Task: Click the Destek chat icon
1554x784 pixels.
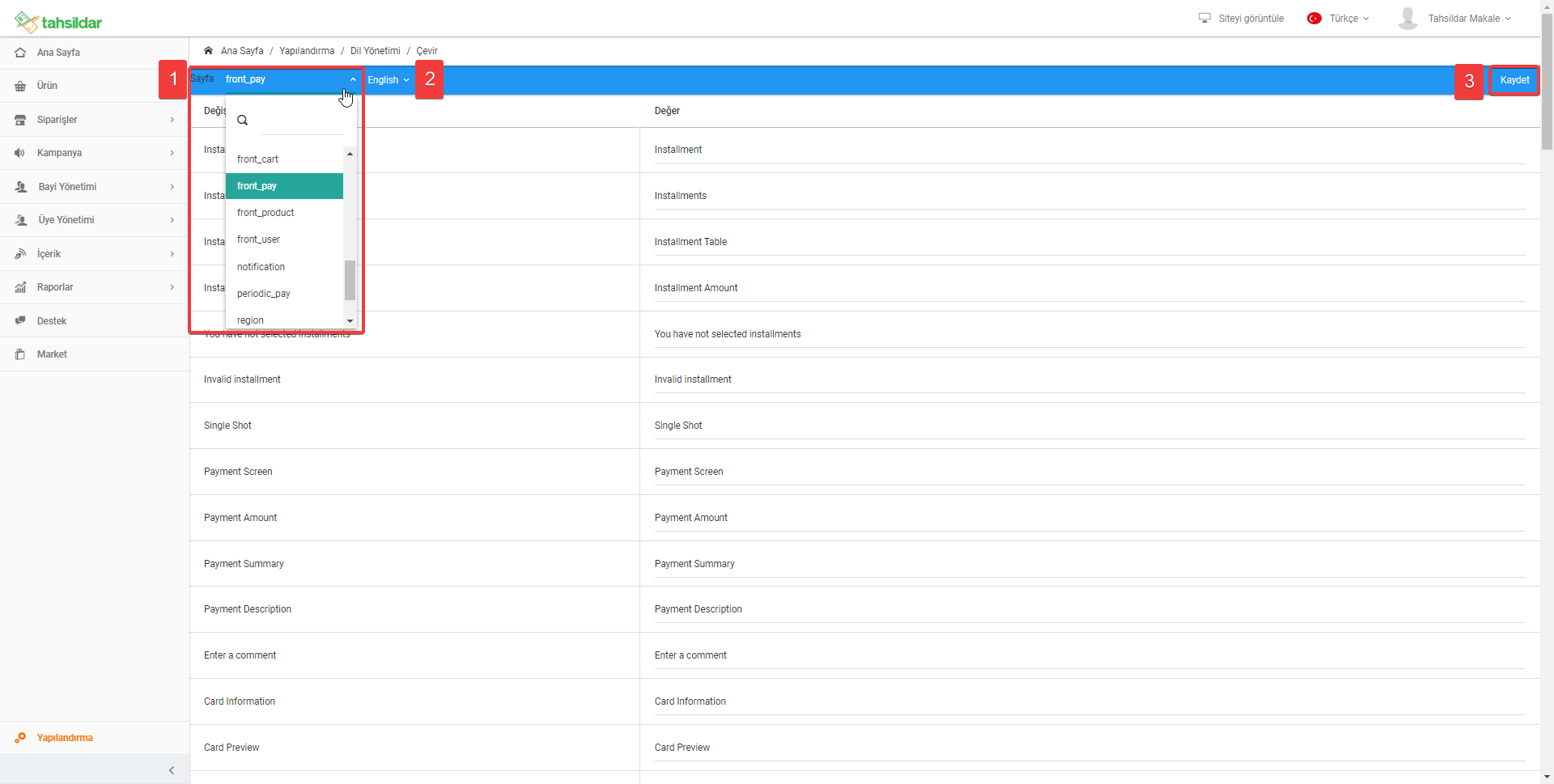Action: click(20, 321)
